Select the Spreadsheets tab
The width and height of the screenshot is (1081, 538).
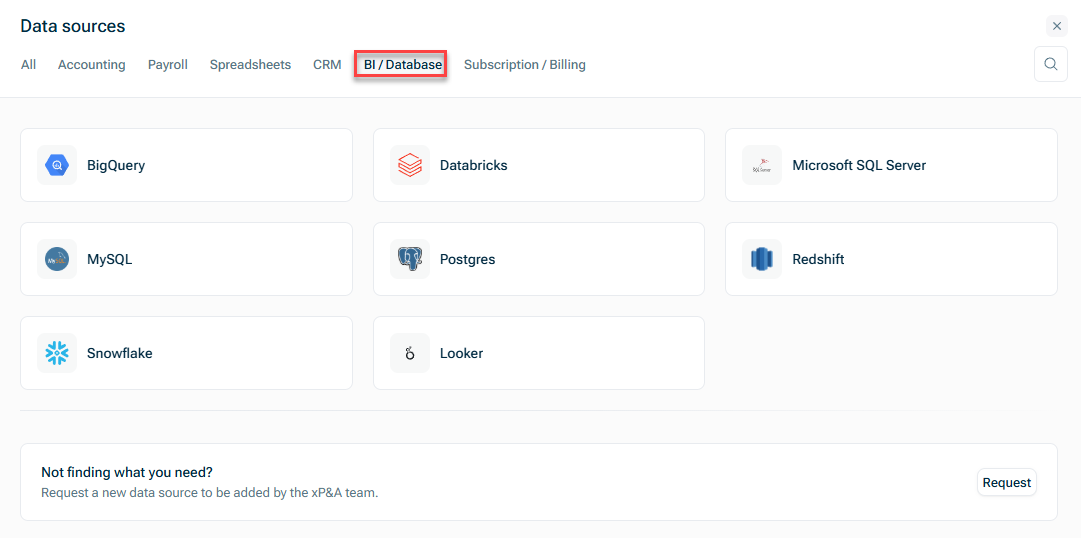click(x=250, y=65)
